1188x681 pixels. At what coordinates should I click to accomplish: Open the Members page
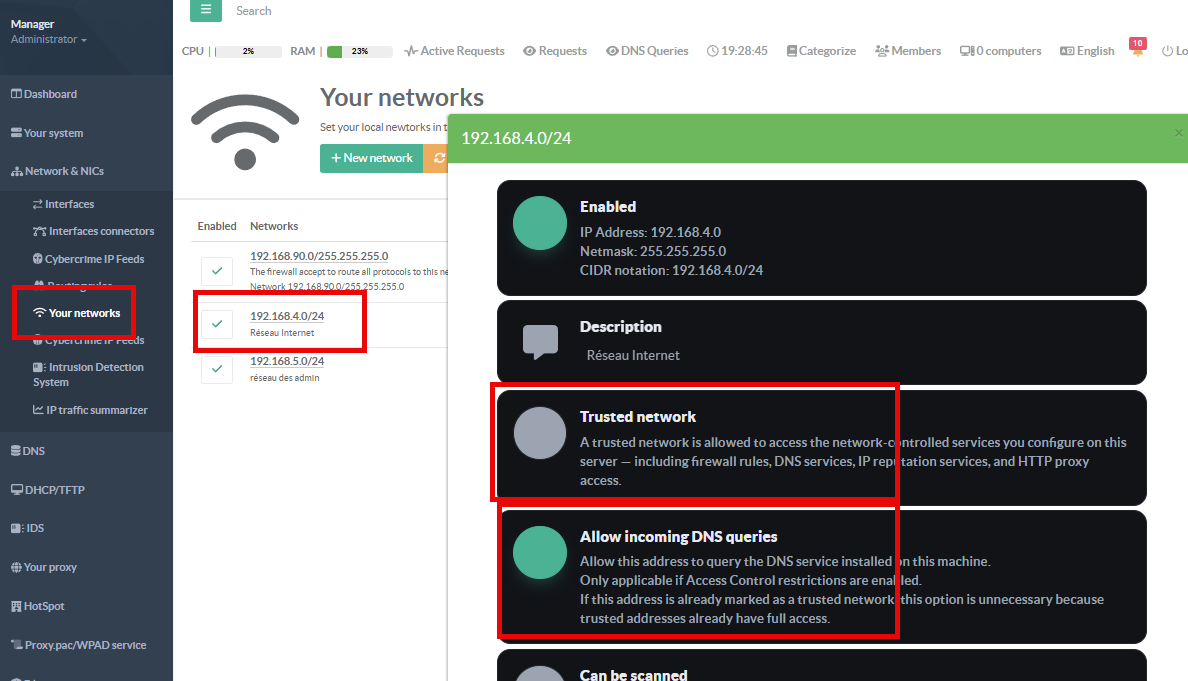(908, 51)
